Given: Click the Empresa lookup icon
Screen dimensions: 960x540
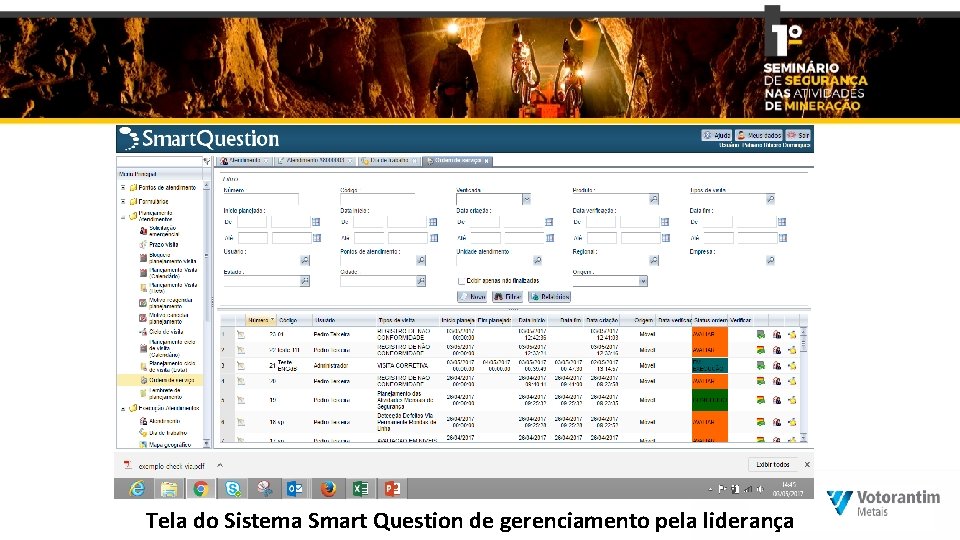Looking at the screenshot, I should [770, 260].
